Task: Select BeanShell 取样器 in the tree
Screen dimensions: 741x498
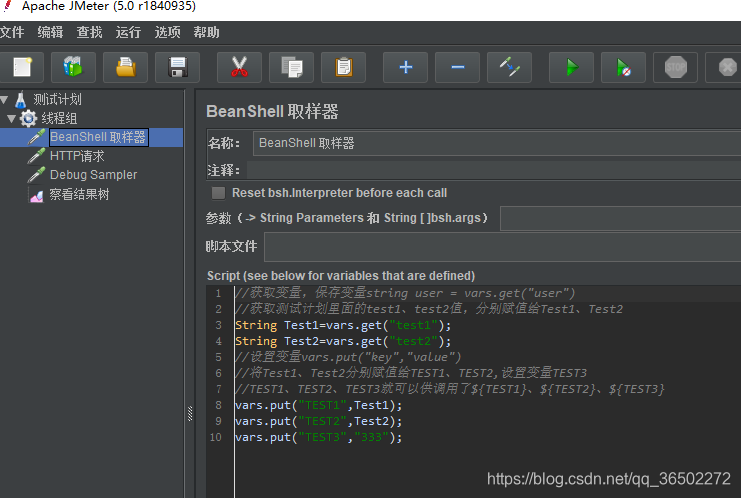Action: (98, 137)
